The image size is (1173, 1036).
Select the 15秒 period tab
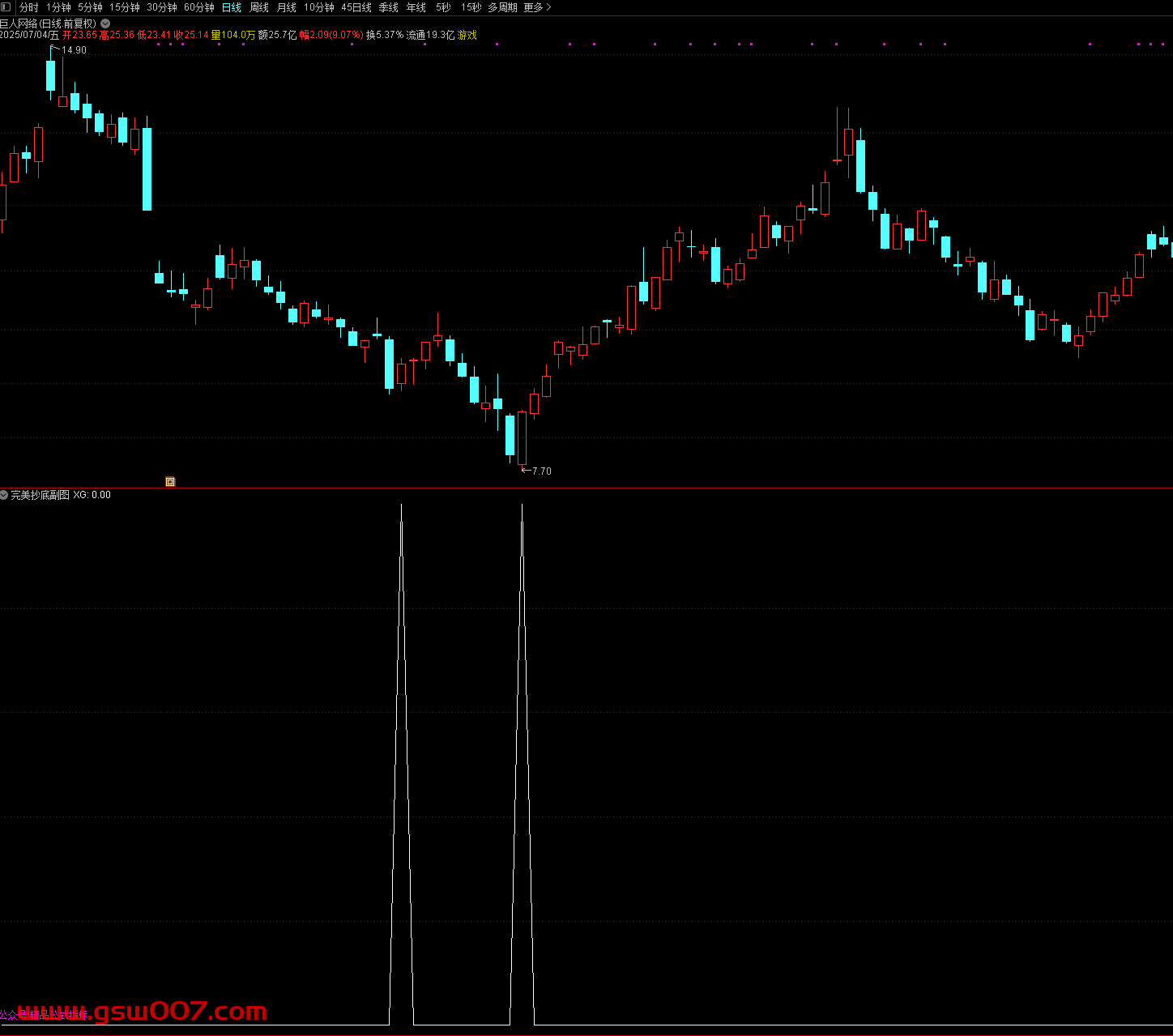tap(471, 7)
